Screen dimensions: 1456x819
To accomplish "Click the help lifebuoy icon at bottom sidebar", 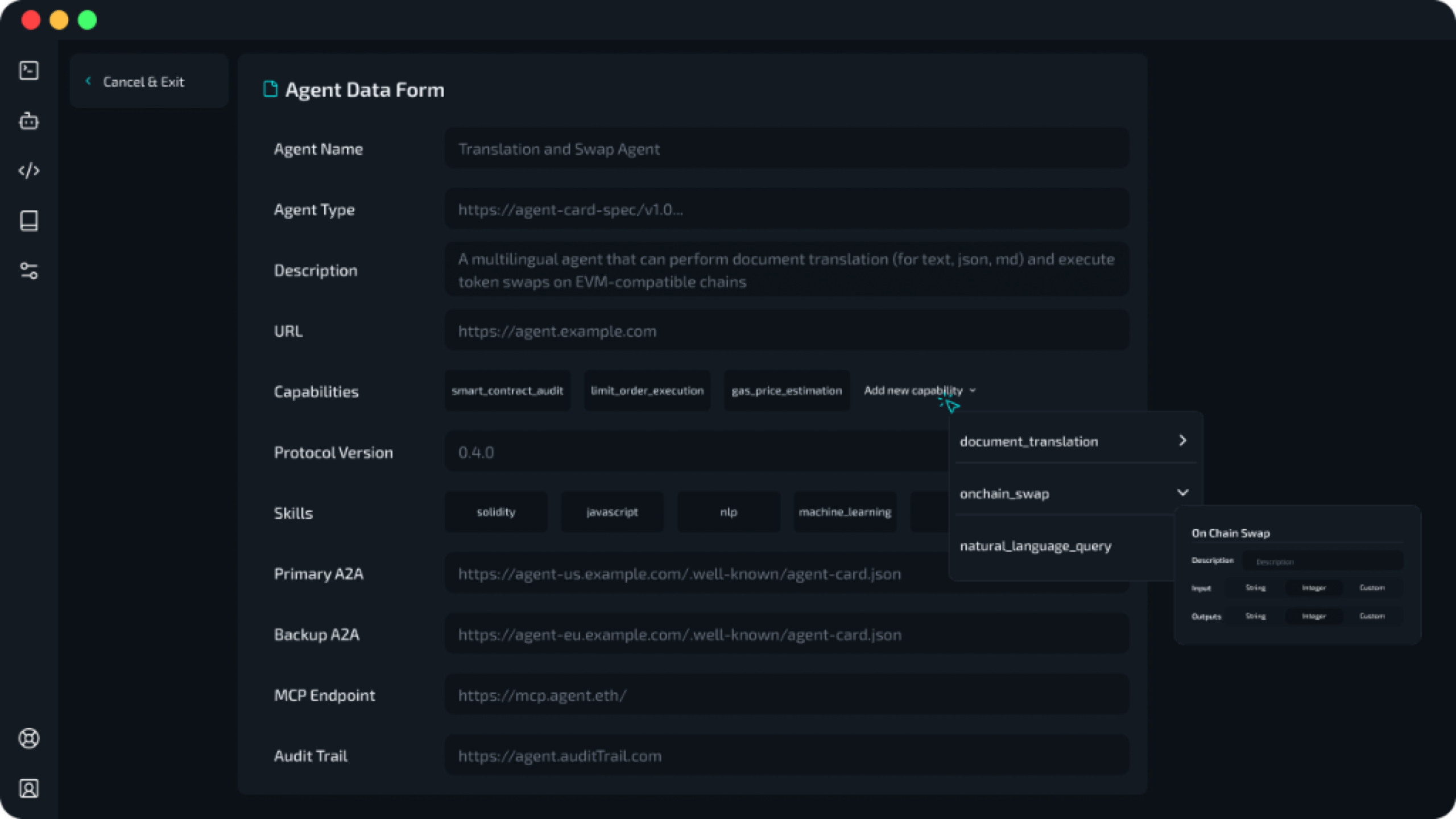I will click(x=29, y=738).
